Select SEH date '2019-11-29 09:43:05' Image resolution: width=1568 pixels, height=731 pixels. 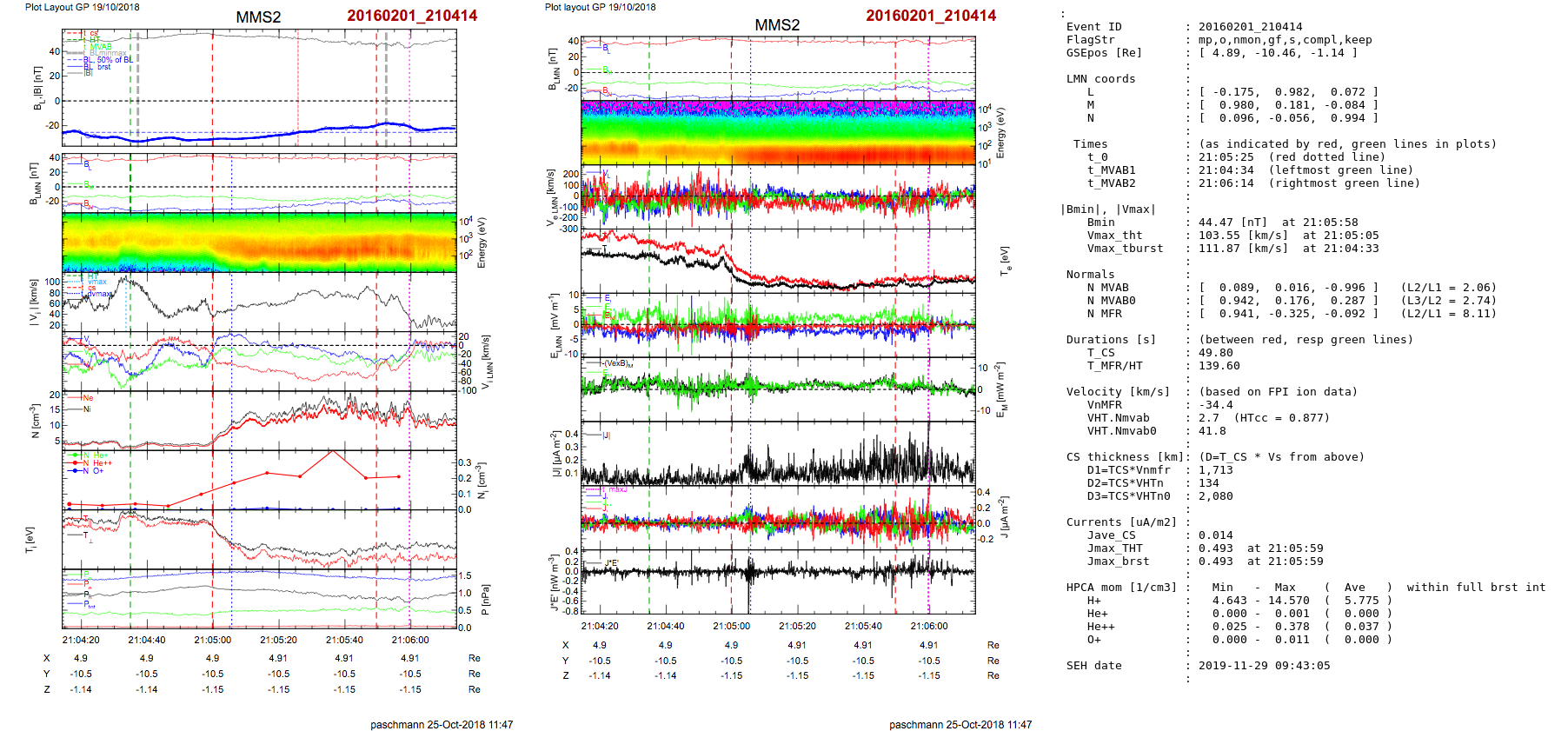pos(1264,666)
